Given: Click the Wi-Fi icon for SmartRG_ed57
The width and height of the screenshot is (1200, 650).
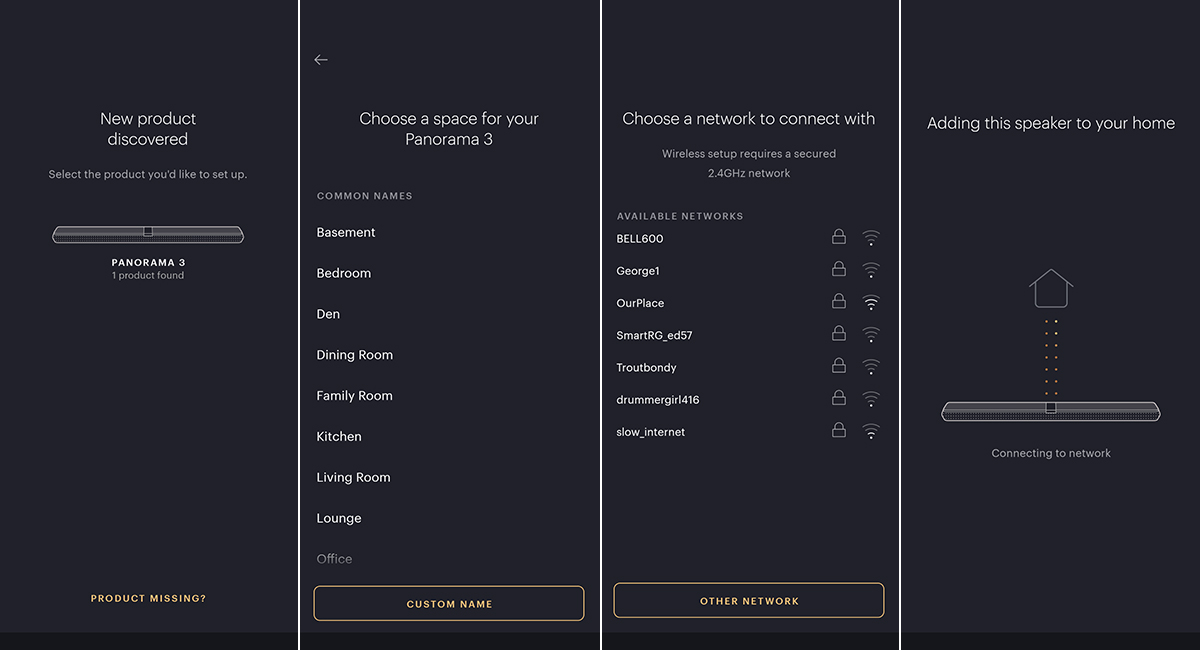Looking at the screenshot, I should 871,335.
